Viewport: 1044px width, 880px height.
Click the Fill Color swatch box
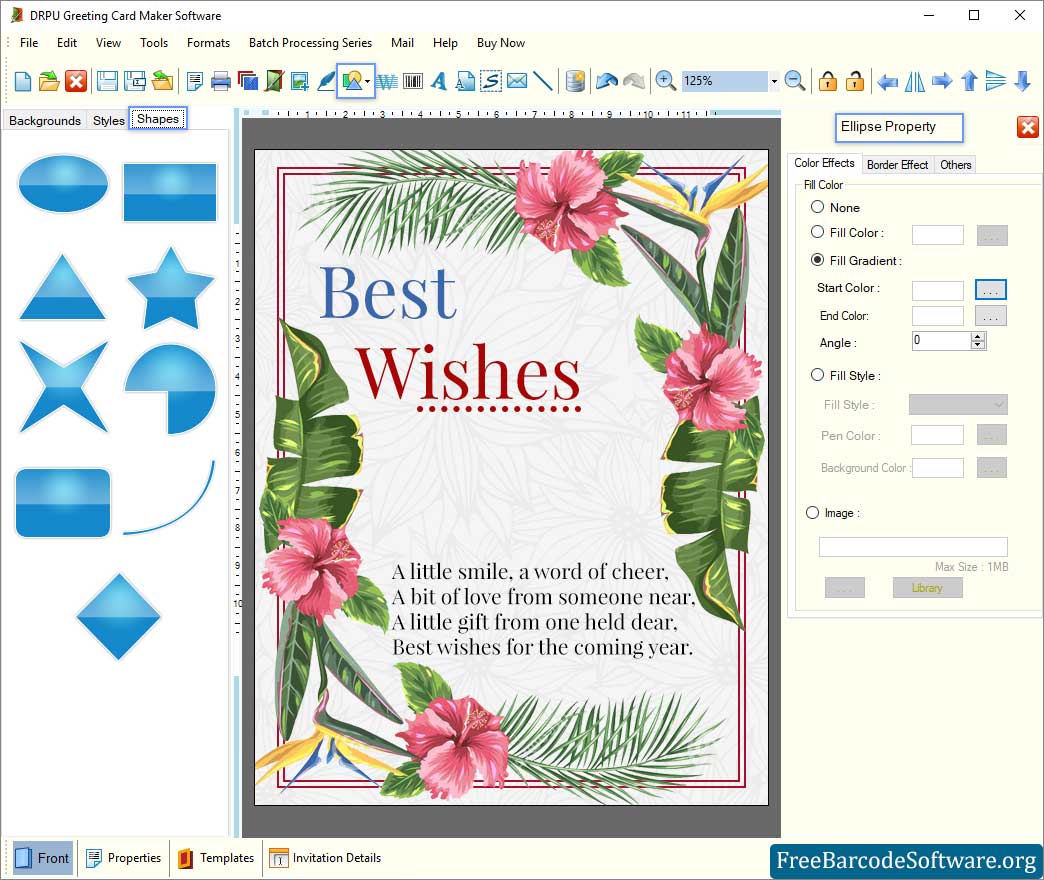[937, 234]
